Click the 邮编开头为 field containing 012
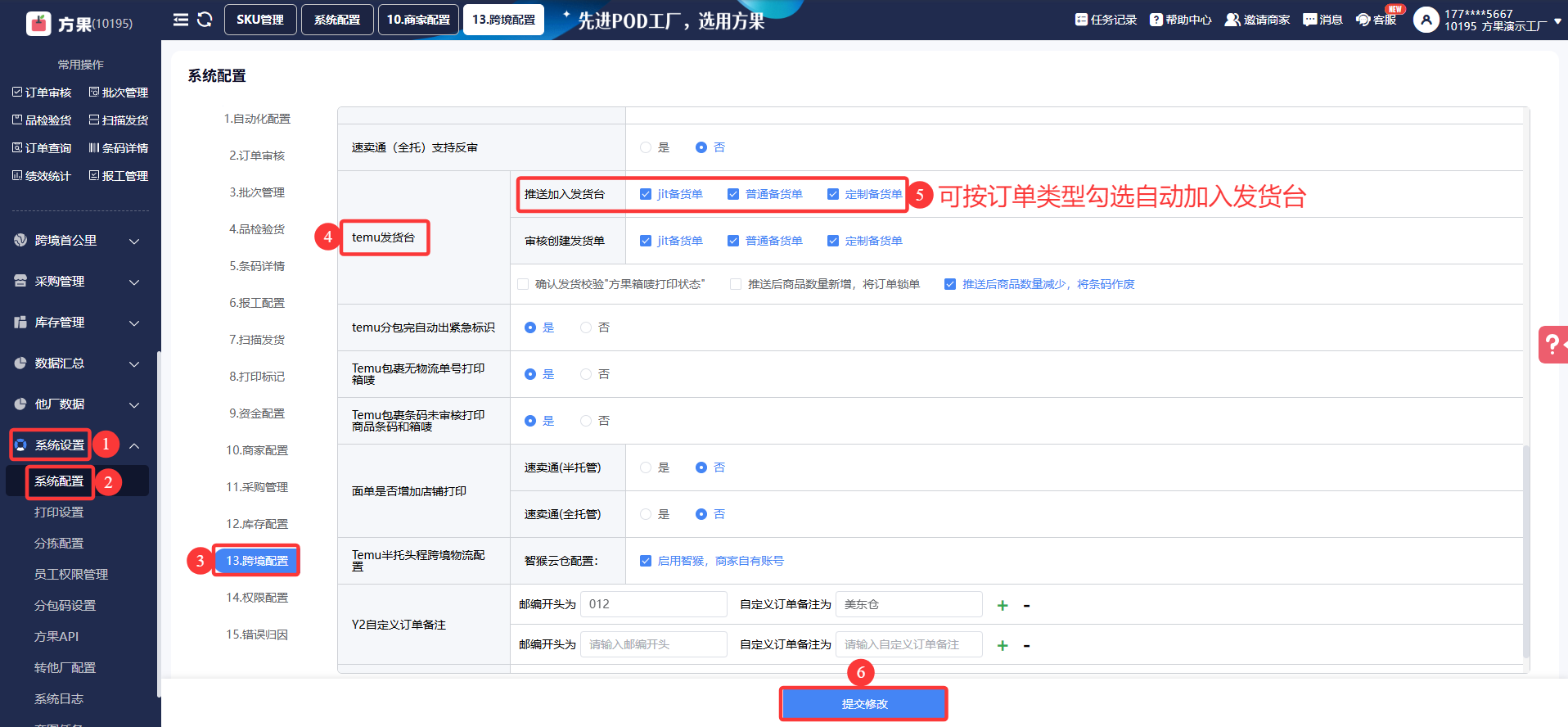Image resolution: width=1568 pixels, height=727 pixels. click(x=653, y=604)
